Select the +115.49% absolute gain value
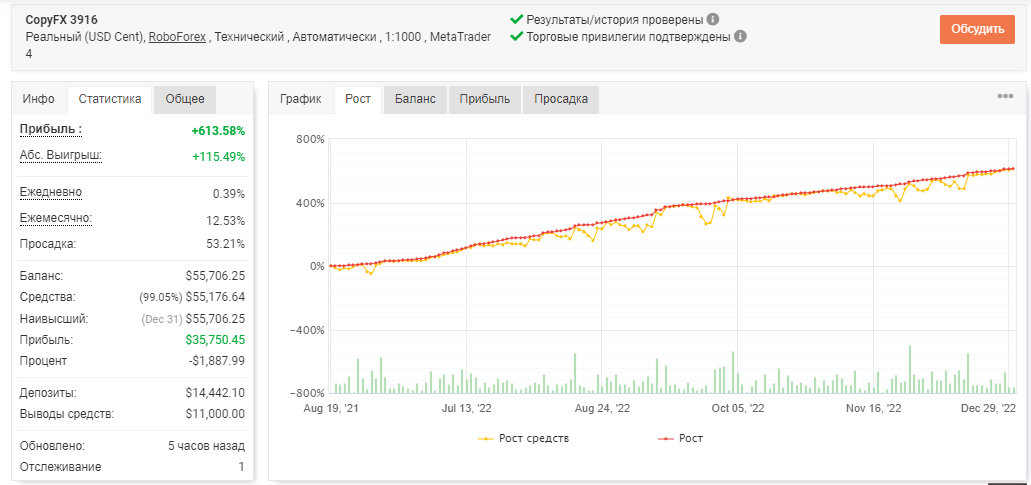Viewport: 1031px width, 485px height. (x=218, y=157)
